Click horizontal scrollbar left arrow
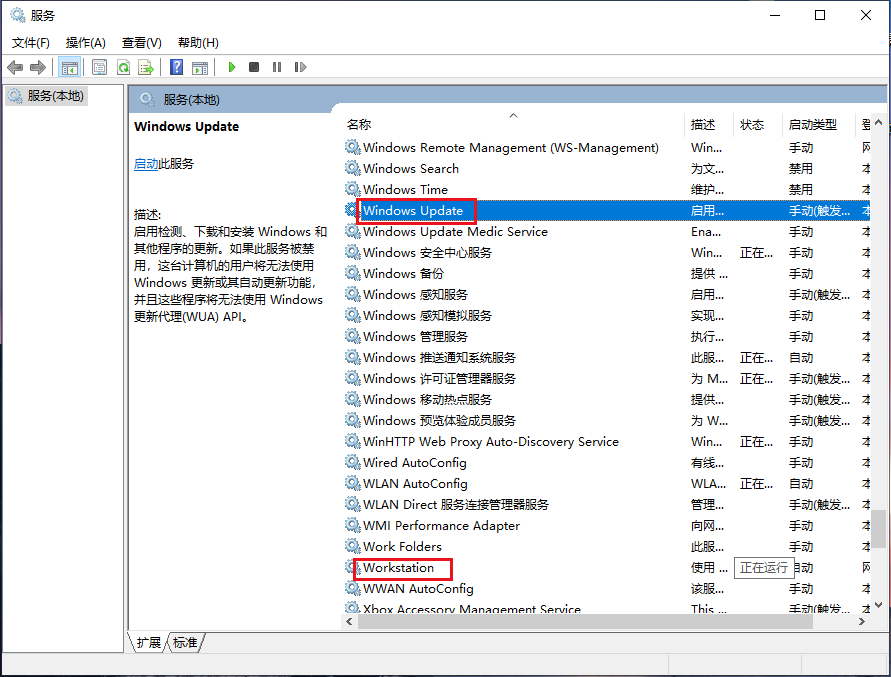The image size is (891, 677). 349,622
